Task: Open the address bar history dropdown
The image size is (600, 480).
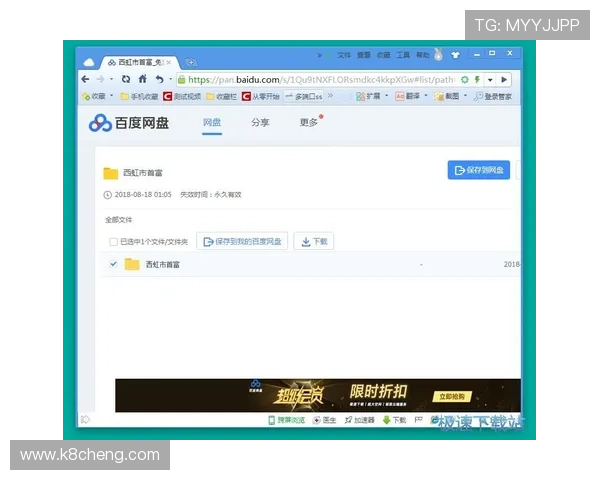Action: (x=490, y=80)
